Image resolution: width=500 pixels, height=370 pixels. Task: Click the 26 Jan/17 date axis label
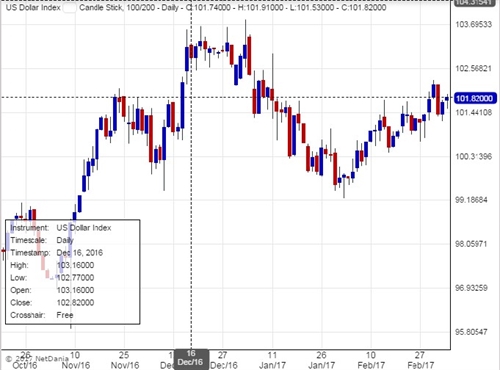[321, 360]
